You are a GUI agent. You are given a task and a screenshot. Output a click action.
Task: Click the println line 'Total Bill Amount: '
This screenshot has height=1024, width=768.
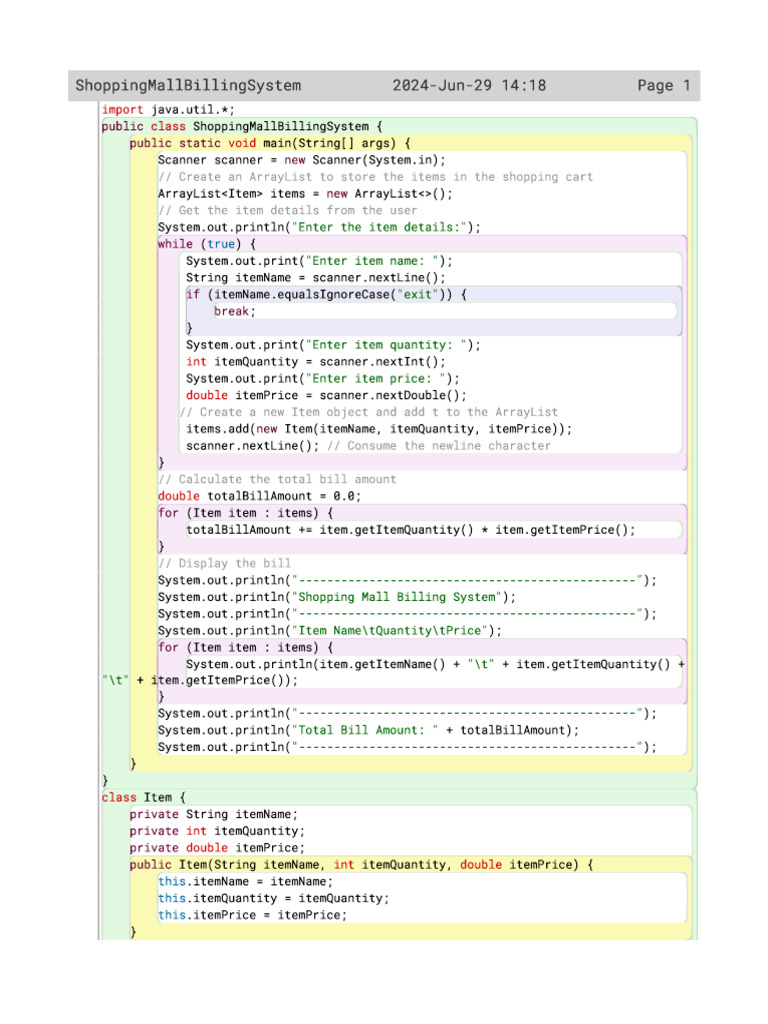point(368,731)
